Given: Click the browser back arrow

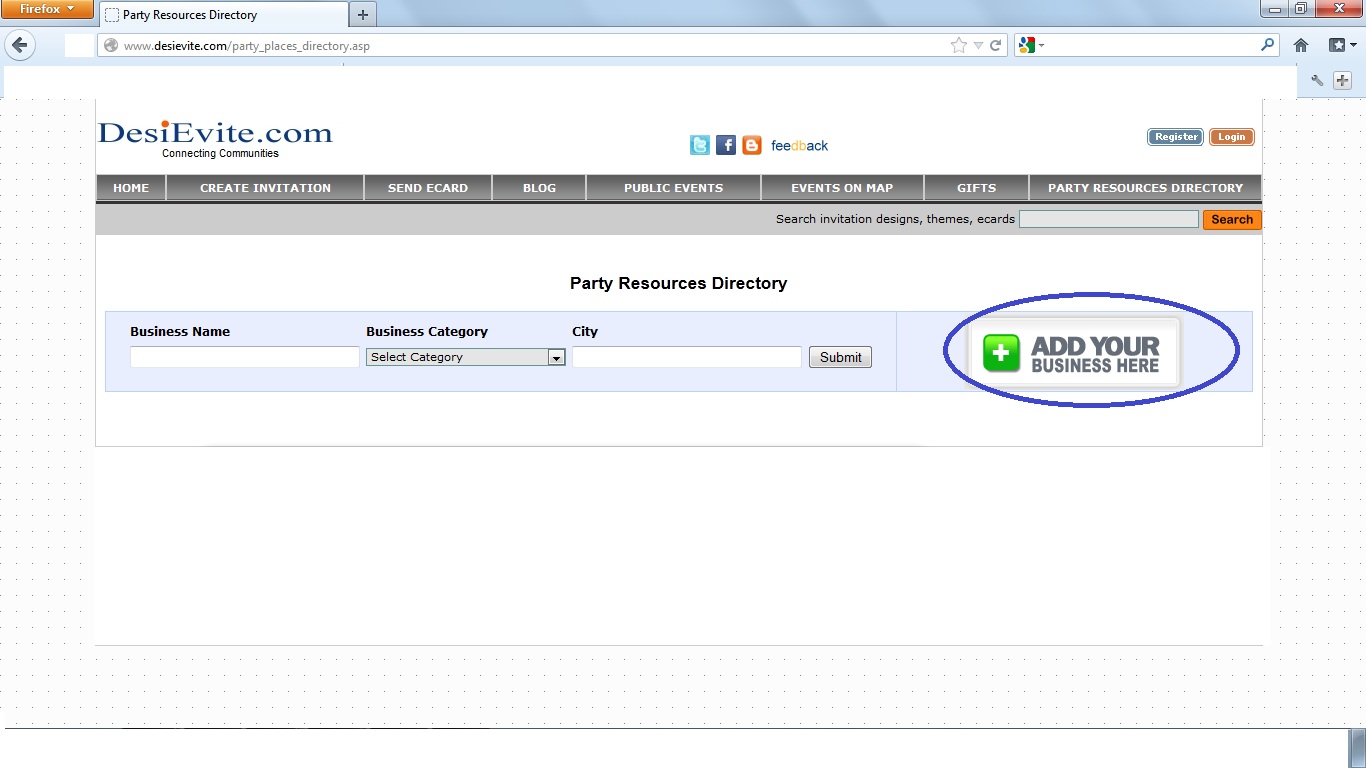Looking at the screenshot, I should pyautogui.click(x=20, y=45).
